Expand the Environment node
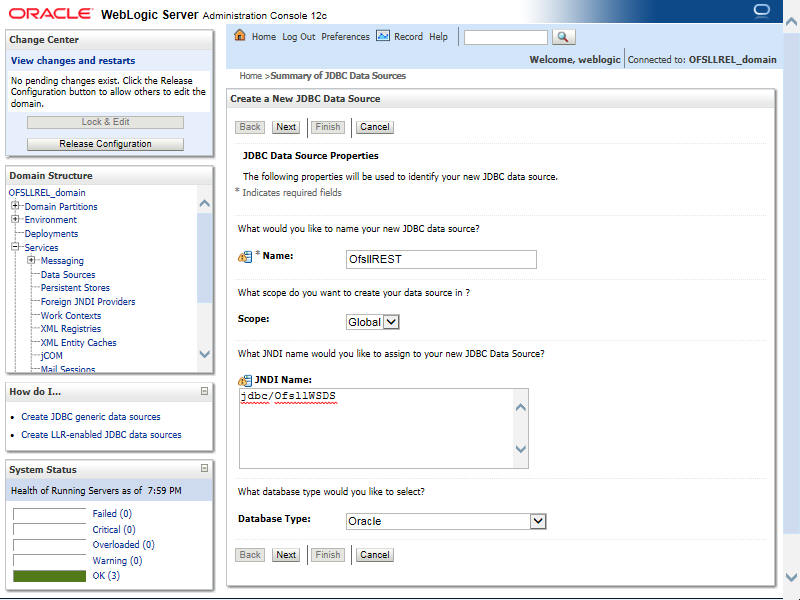The width and height of the screenshot is (800, 600). (15, 219)
